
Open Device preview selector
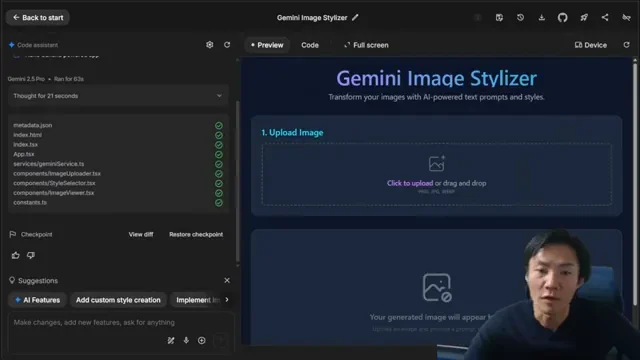591,45
